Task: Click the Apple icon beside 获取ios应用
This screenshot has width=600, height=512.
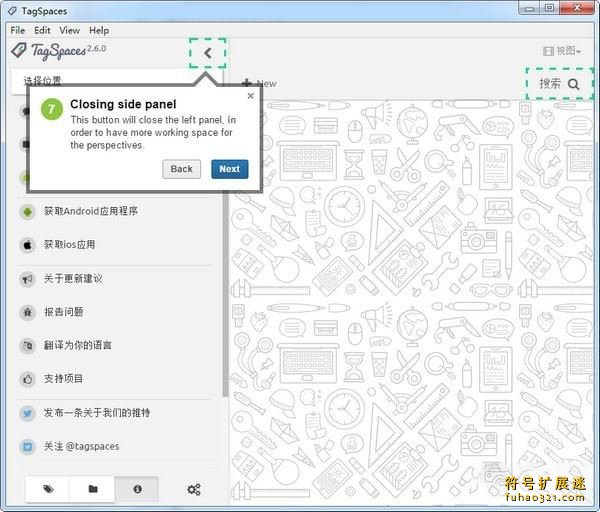Action: [28, 245]
